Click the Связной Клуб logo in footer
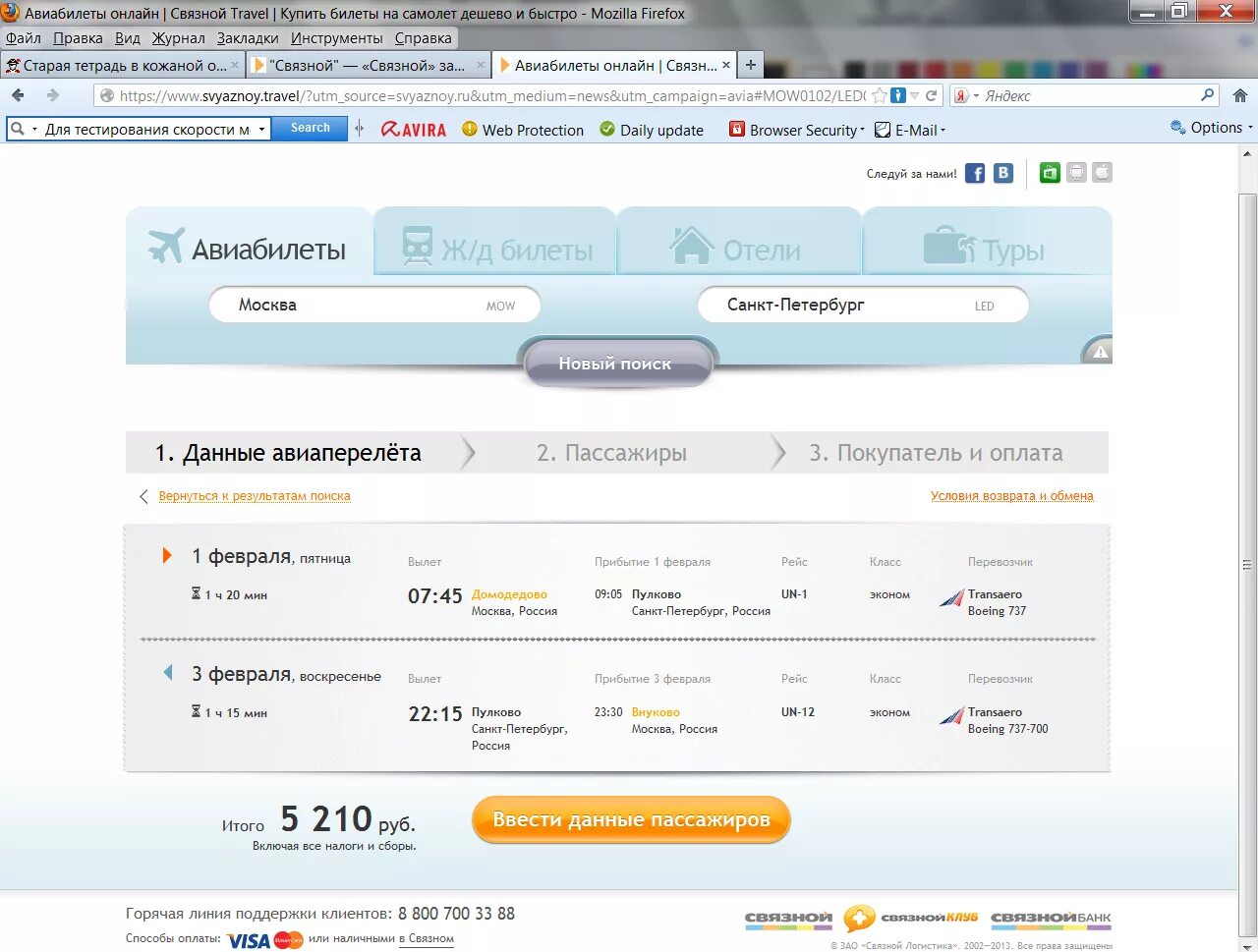Screen dimensions: 1258x952 pyautogui.click(x=911, y=918)
